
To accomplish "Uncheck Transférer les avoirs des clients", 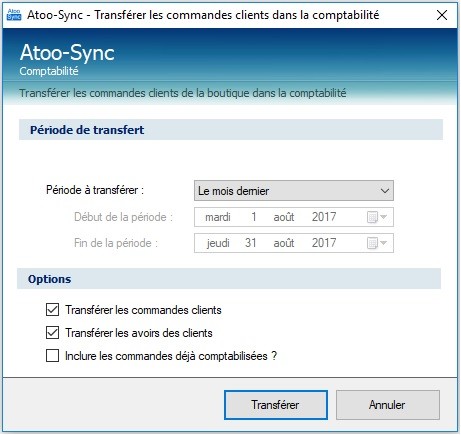I will coord(52,333).
